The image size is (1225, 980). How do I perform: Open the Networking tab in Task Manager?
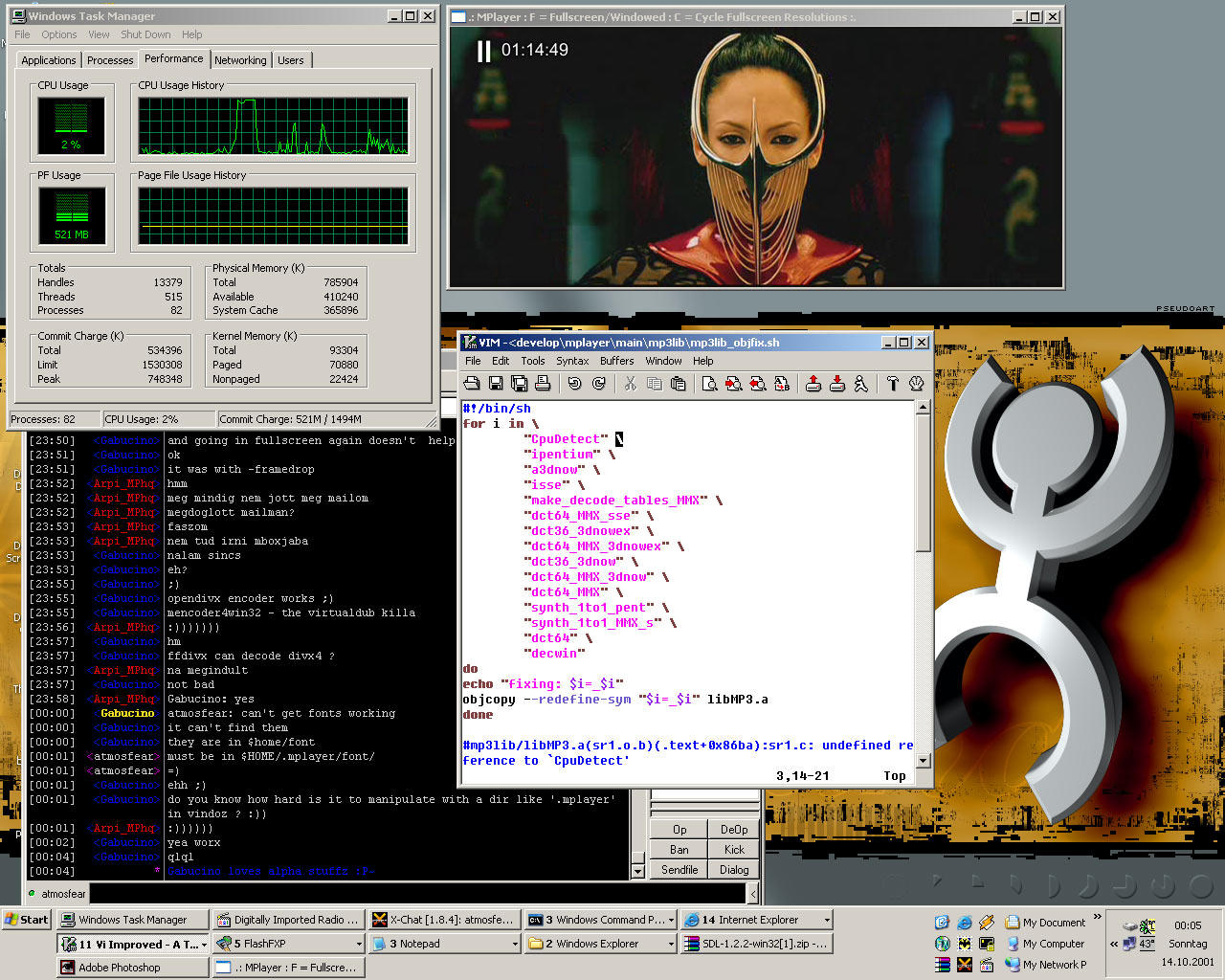[x=240, y=60]
